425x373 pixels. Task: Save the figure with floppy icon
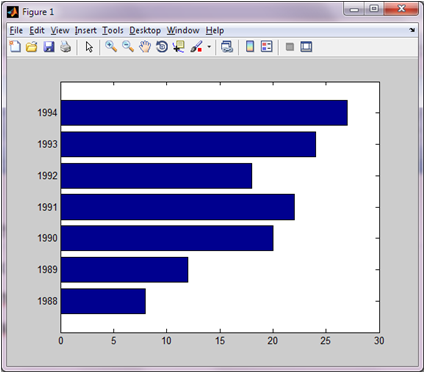tap(49, 47)
